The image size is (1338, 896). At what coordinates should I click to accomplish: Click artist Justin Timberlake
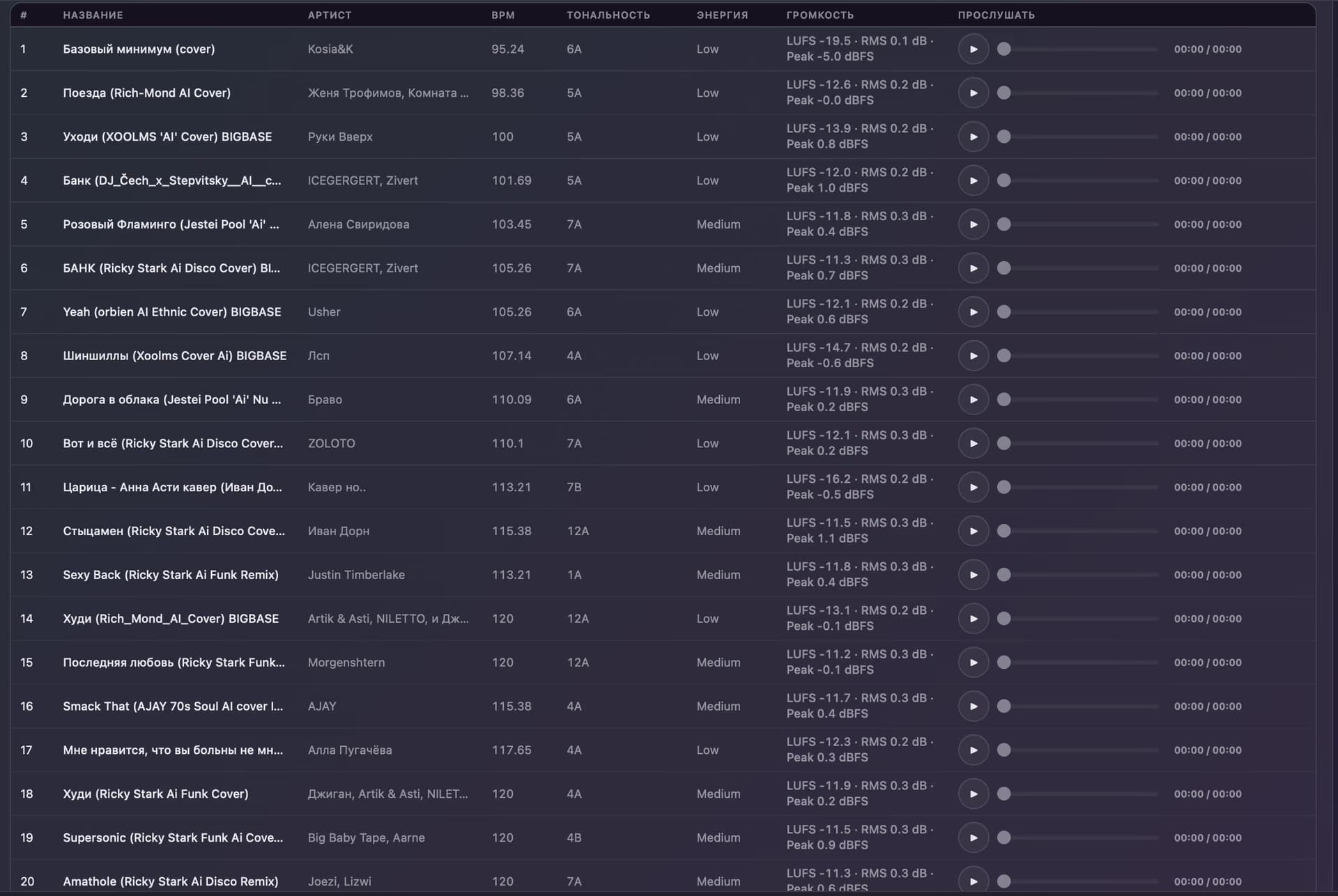[x=356, y=575]
